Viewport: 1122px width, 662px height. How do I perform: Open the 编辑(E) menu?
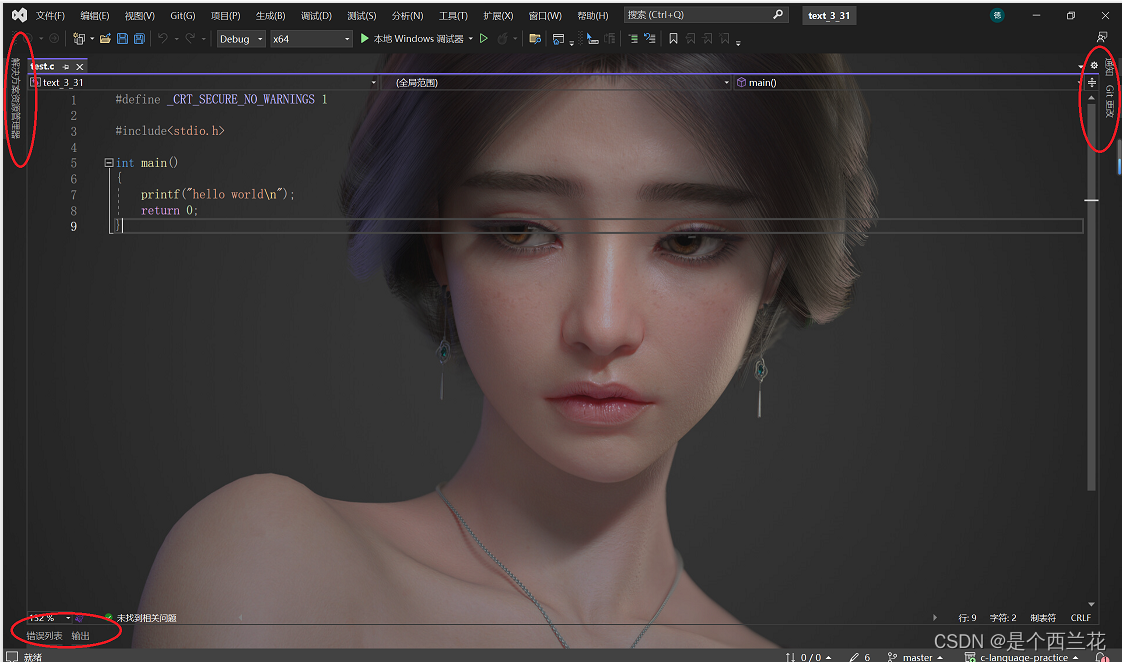coord(94,15)
